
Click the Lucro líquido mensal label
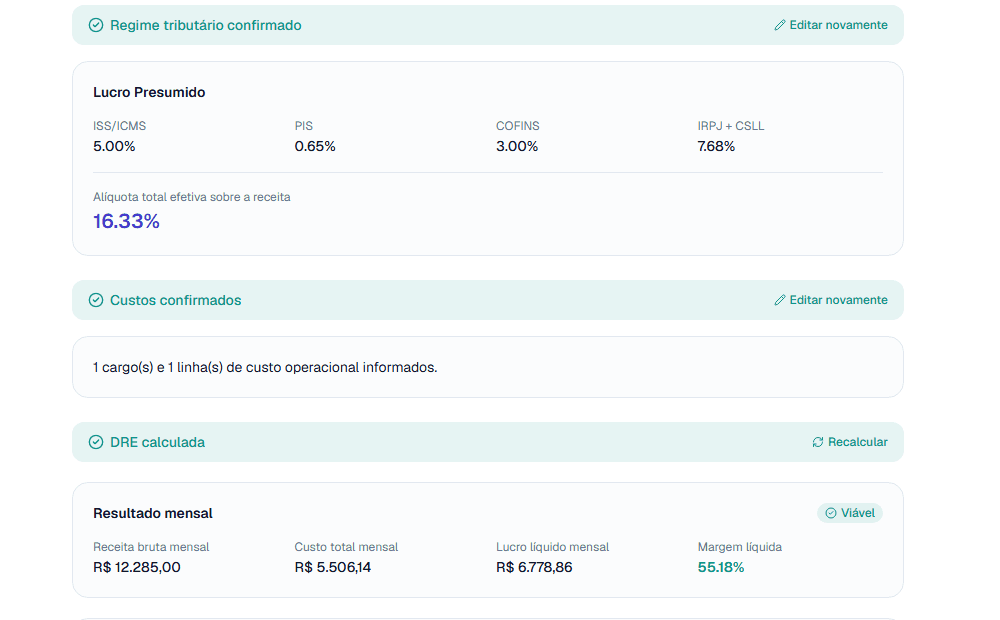click(553, 547)
